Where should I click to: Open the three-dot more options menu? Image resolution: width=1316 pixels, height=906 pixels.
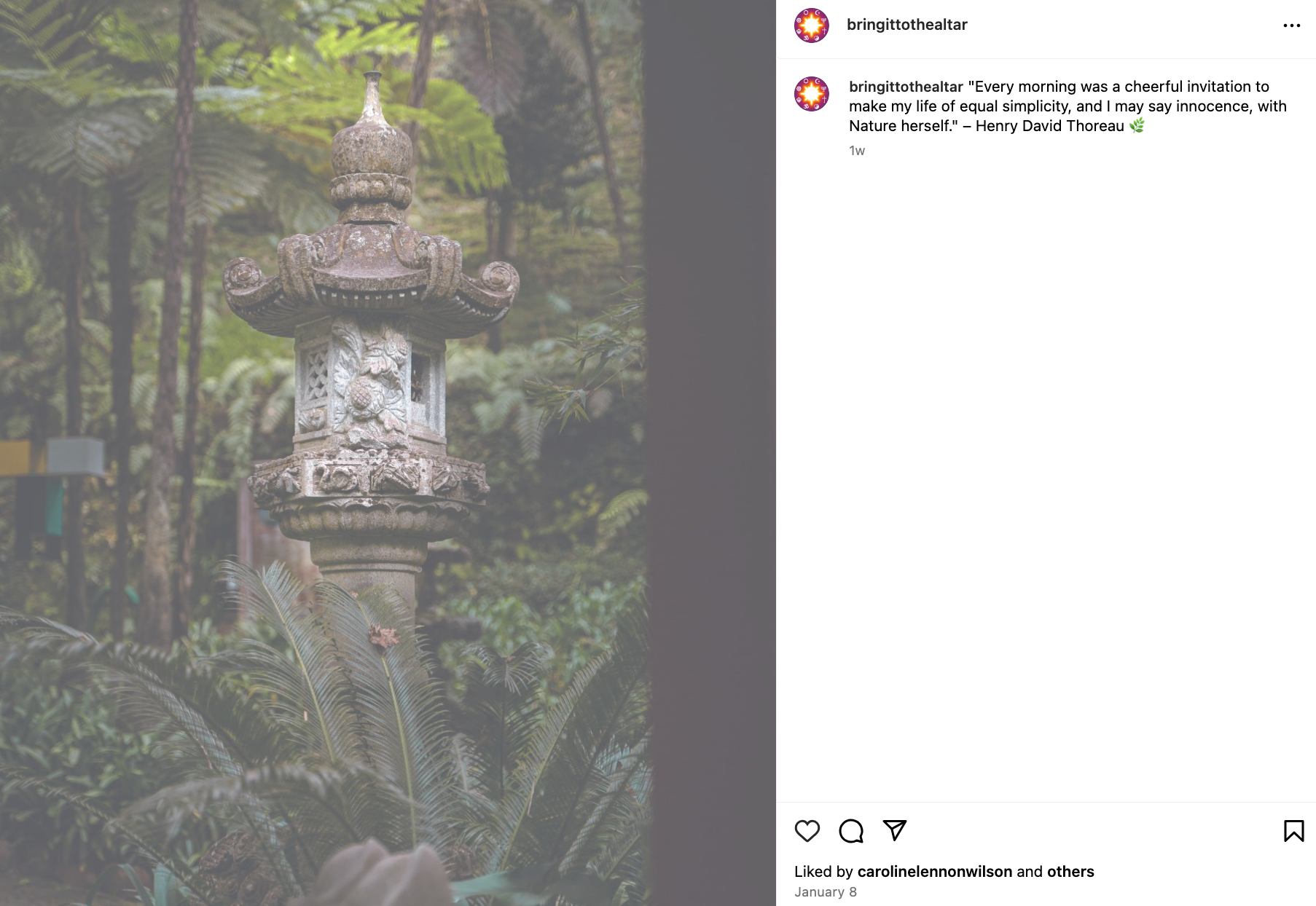[x=1291, y=25]
